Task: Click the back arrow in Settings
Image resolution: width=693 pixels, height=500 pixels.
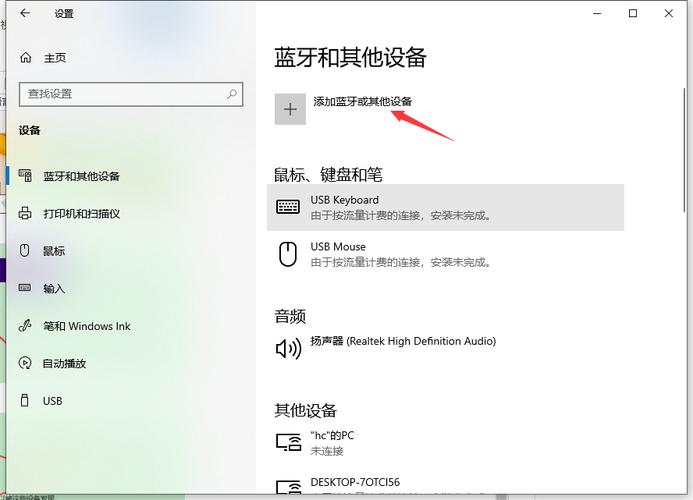Action: [x=25, y=13]
